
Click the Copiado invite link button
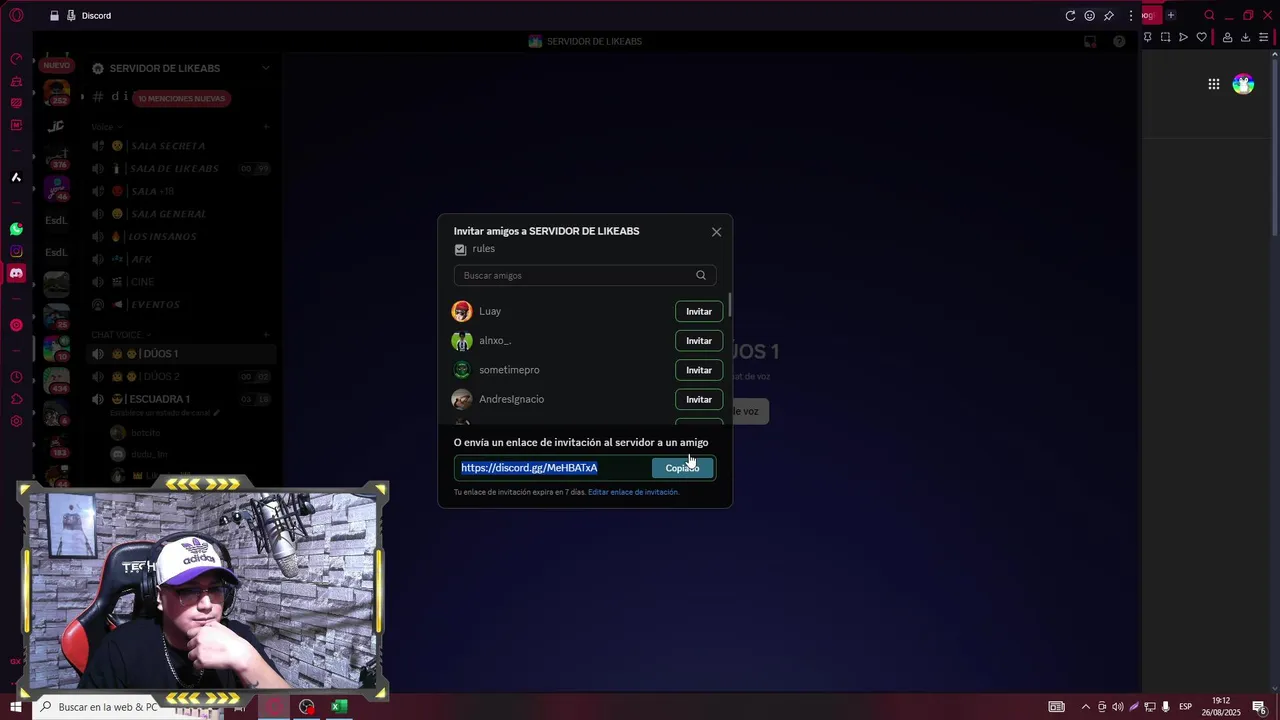click(x=682, y=468)
